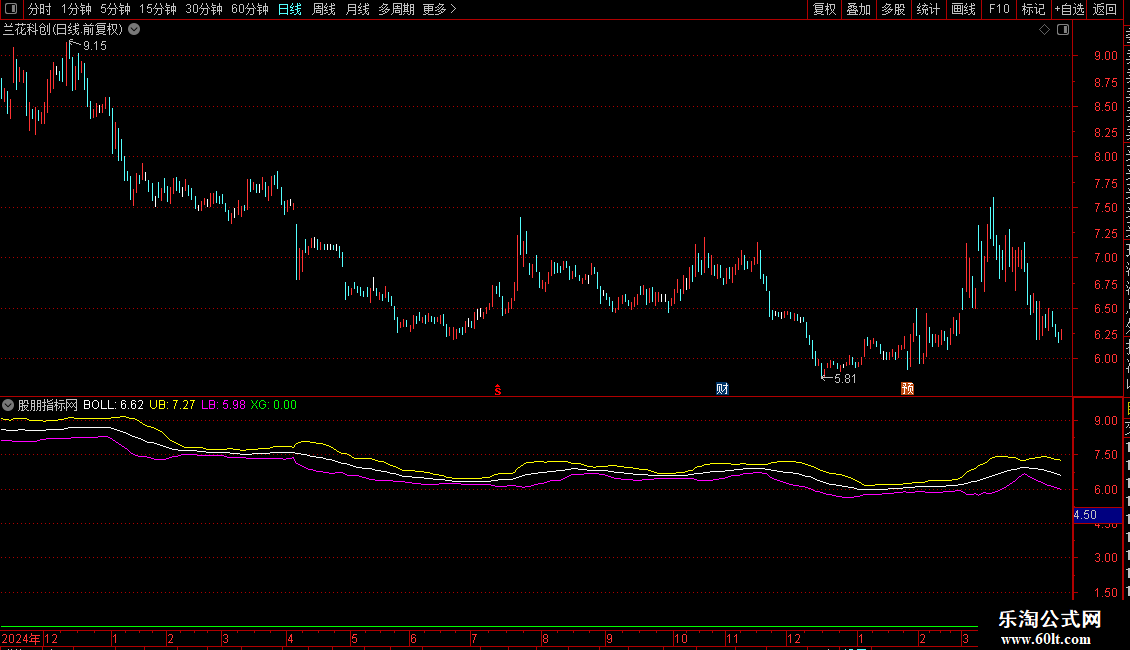This screenshot has height=650, width=1130.
Task: Open 多周期 multi-period view
Action: tap(396, 9)
